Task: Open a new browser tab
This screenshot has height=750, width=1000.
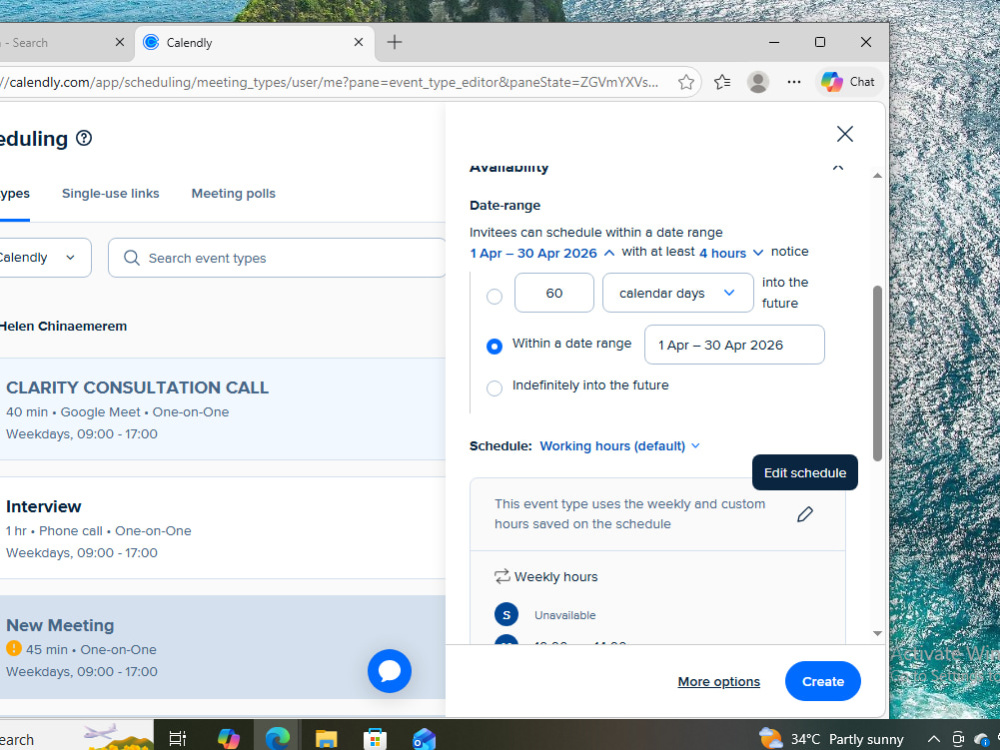Action: pyautogui.click(x=394, y=42)
